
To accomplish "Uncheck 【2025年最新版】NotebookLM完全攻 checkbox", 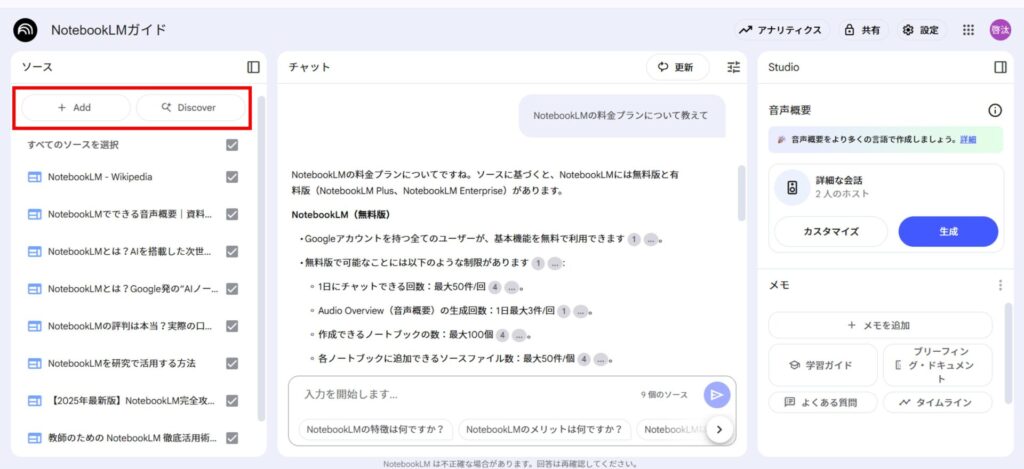I will tap(232, 400).
